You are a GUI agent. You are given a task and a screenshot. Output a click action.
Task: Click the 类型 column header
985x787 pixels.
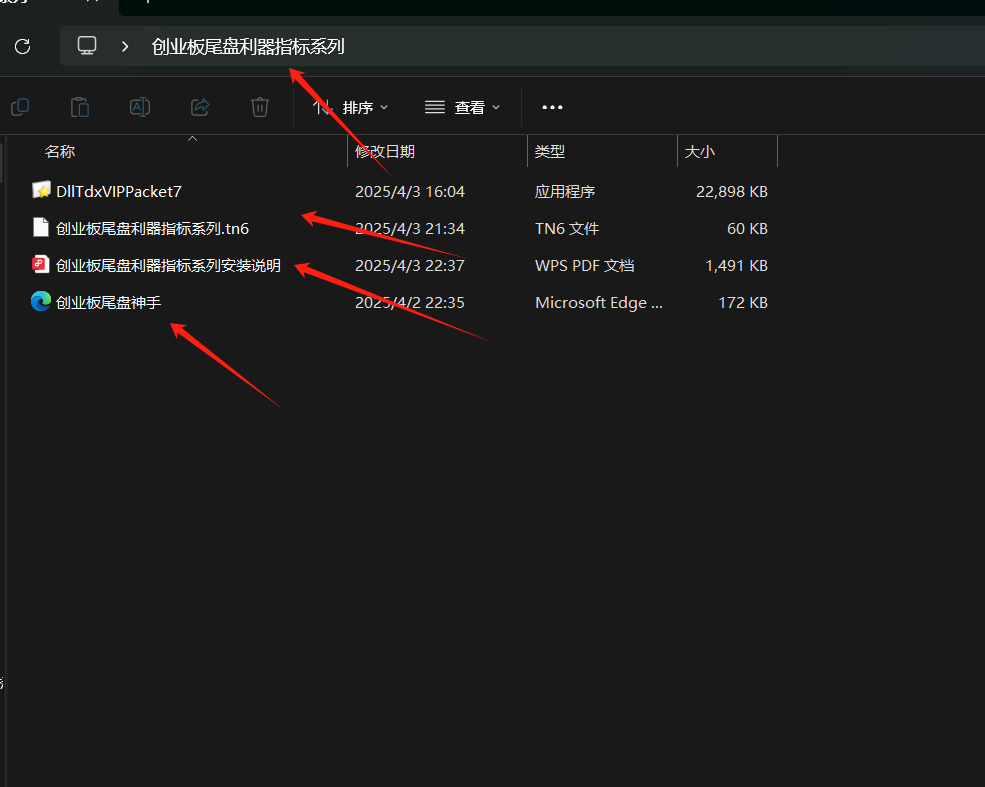point(550,152)
